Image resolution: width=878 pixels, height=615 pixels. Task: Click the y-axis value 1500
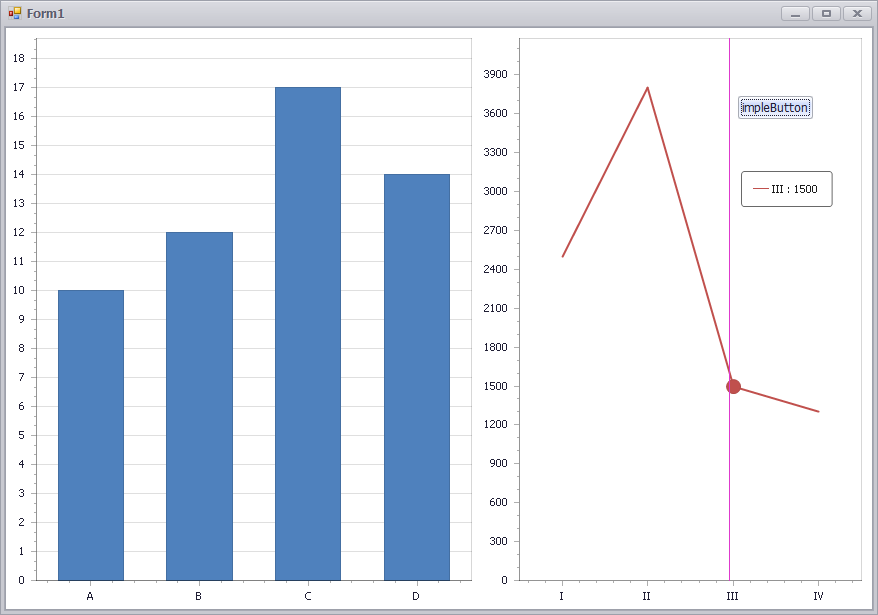click(496, 386)
